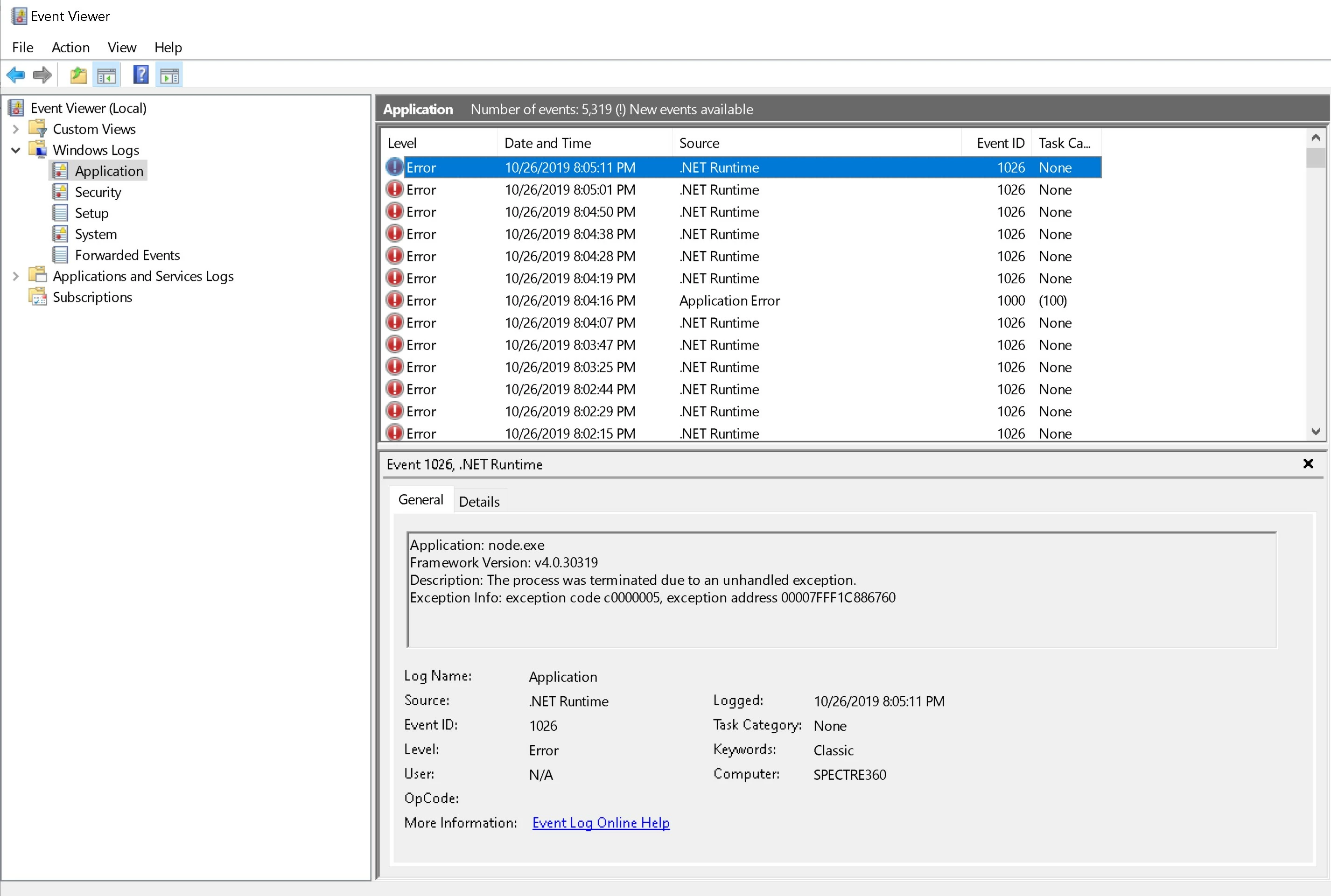Screen dimensions: 1331x896
Task: Select the Security log in tree
Action: point(98,192)
